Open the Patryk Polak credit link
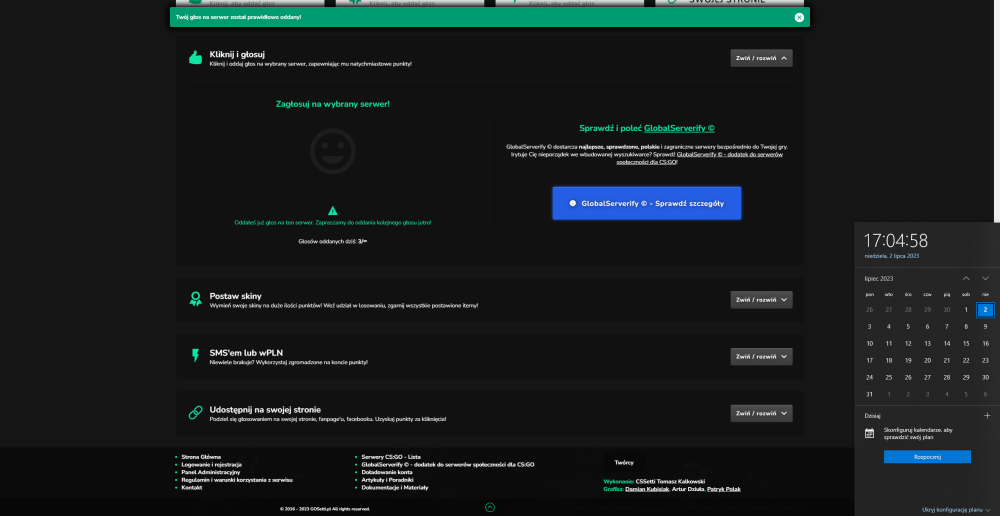This screenshot has width=1000, height=516. [x=724, y=489]
